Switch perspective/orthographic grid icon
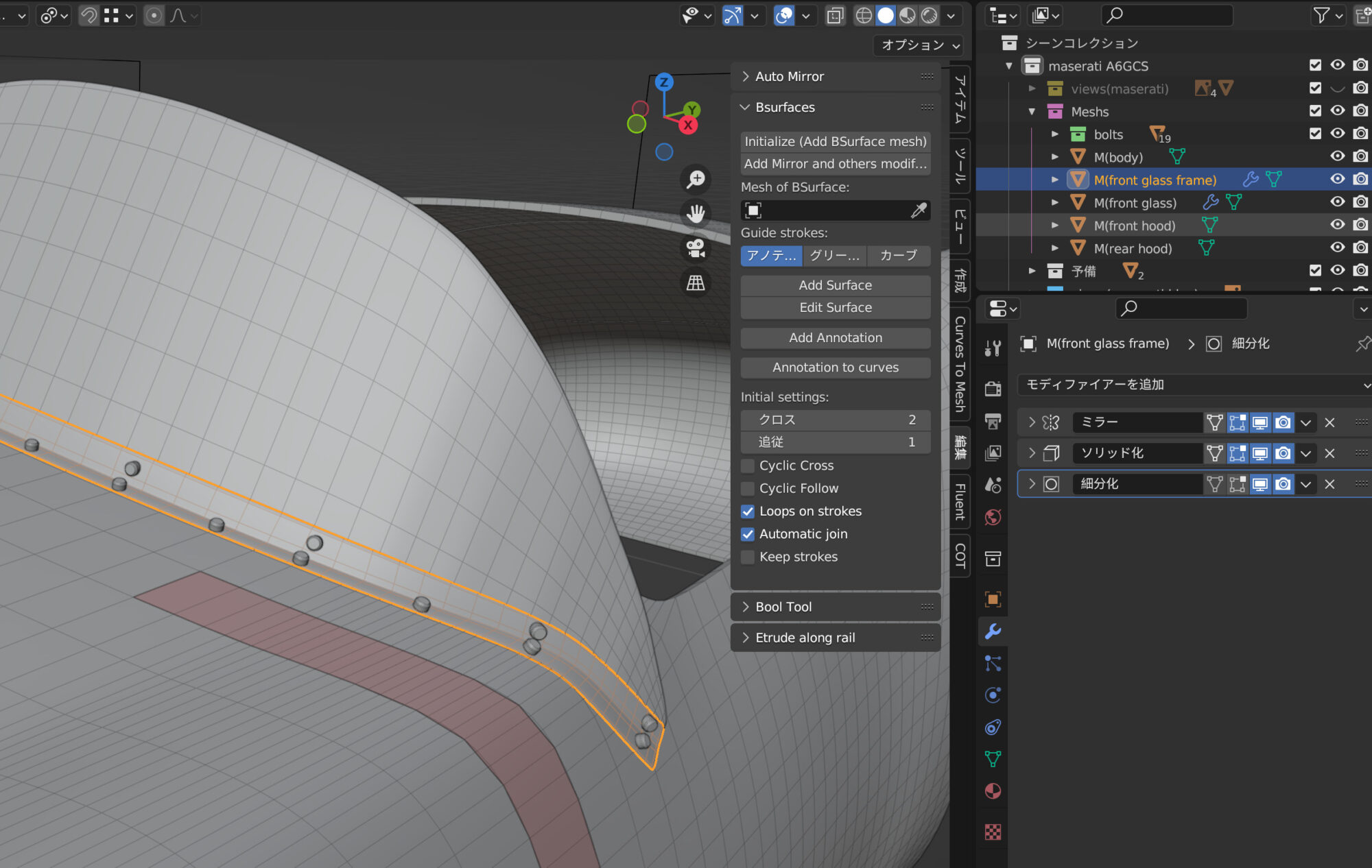Viewport: 1372px width, 868px height. (696, 282)
